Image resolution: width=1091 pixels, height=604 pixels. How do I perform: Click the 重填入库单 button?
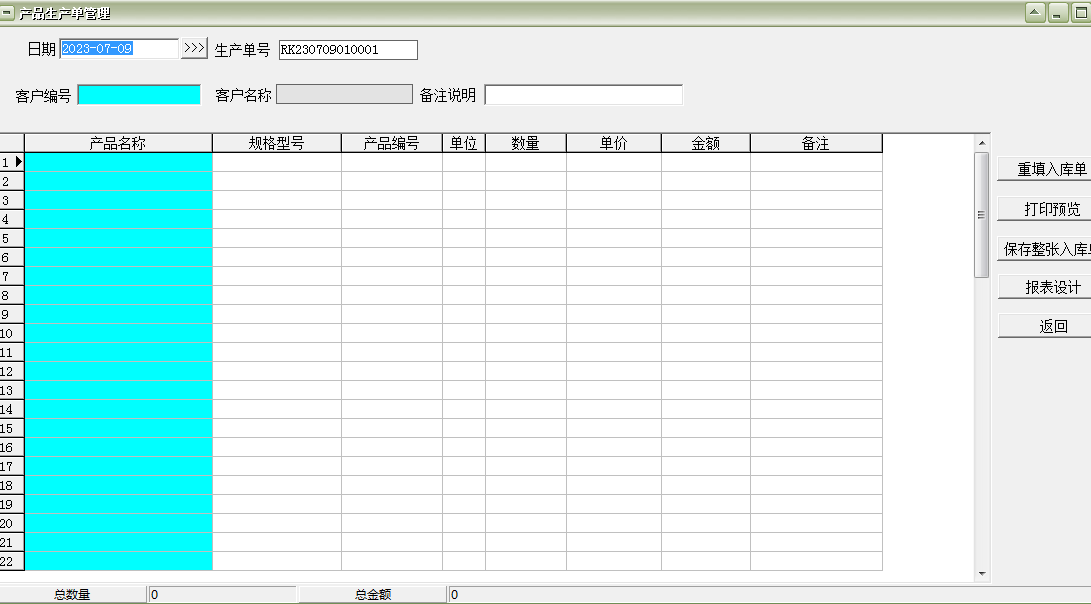(1044, 169)
